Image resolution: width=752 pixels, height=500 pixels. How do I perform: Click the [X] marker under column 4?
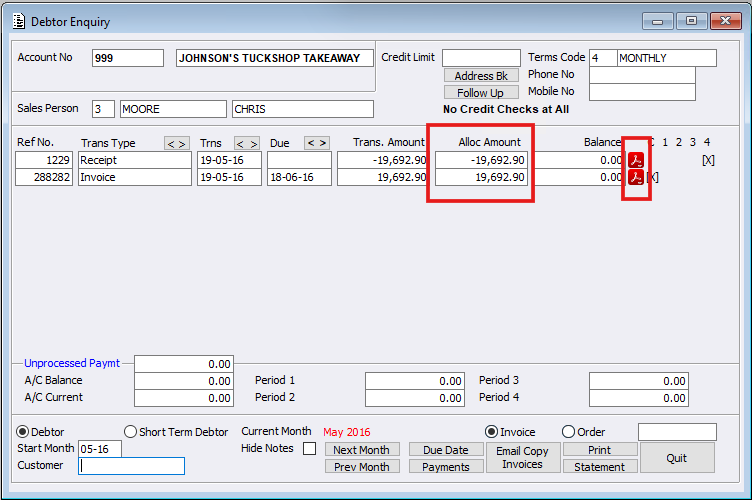pos(708,160)
